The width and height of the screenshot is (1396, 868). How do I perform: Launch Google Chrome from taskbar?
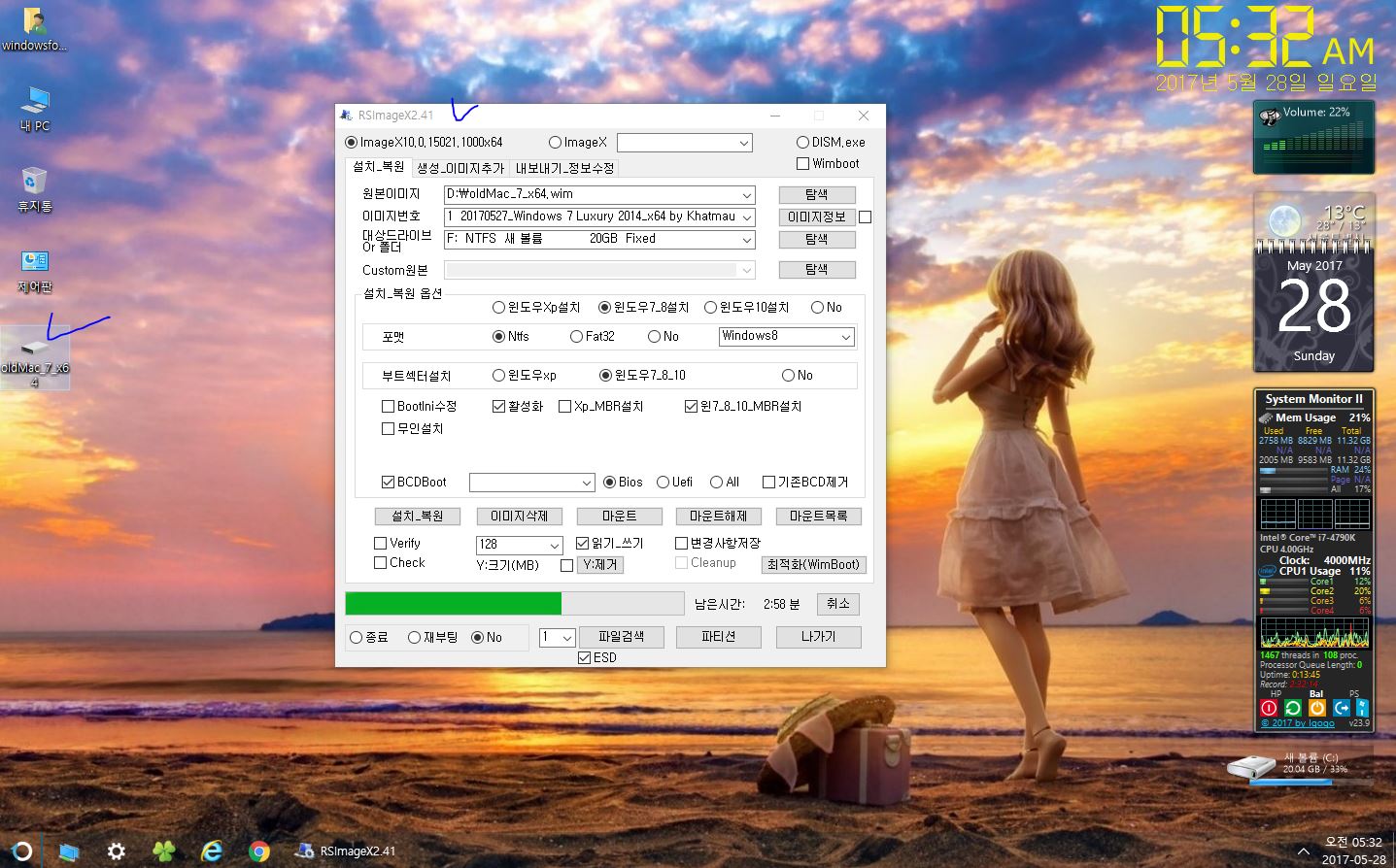point(258,851)
